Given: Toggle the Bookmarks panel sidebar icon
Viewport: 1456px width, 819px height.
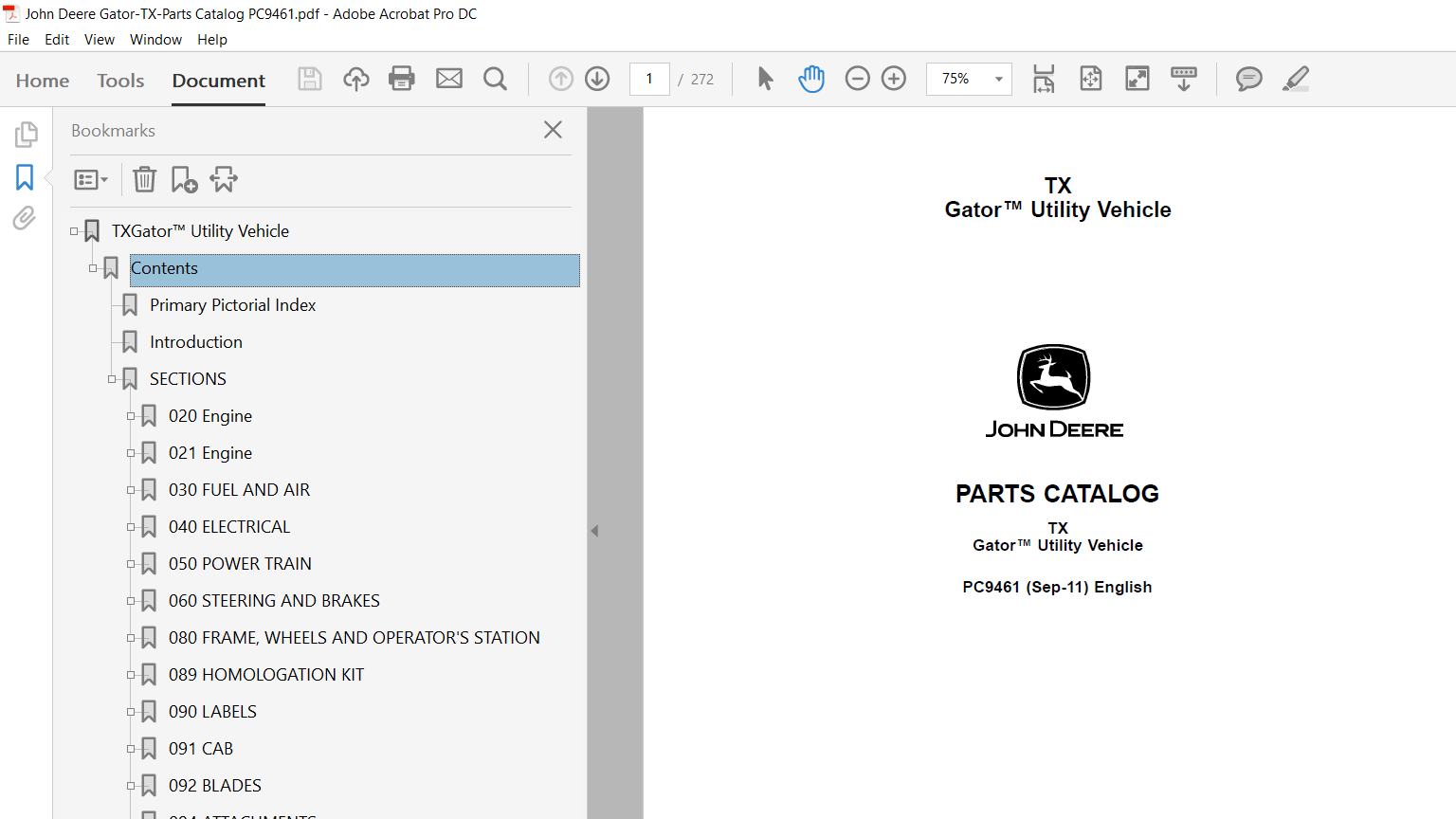Looking at the screenshot, I should pyautogui.click(x=25, y=177).
